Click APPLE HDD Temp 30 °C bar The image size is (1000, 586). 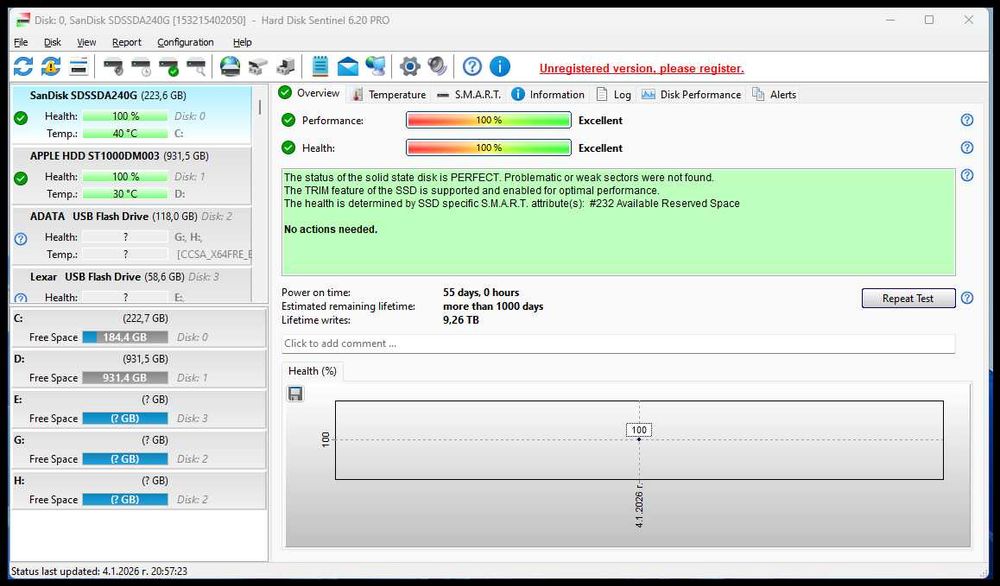coord(125,194)
